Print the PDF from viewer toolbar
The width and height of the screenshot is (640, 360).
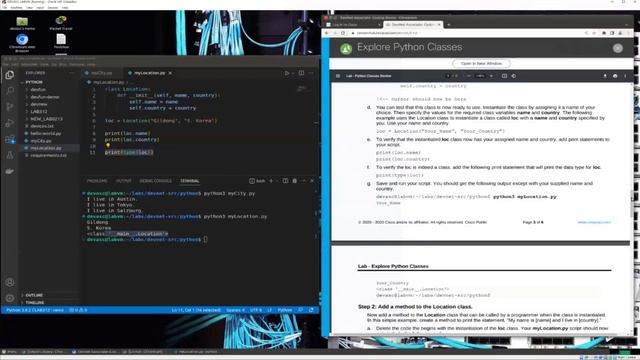(615, 76)
